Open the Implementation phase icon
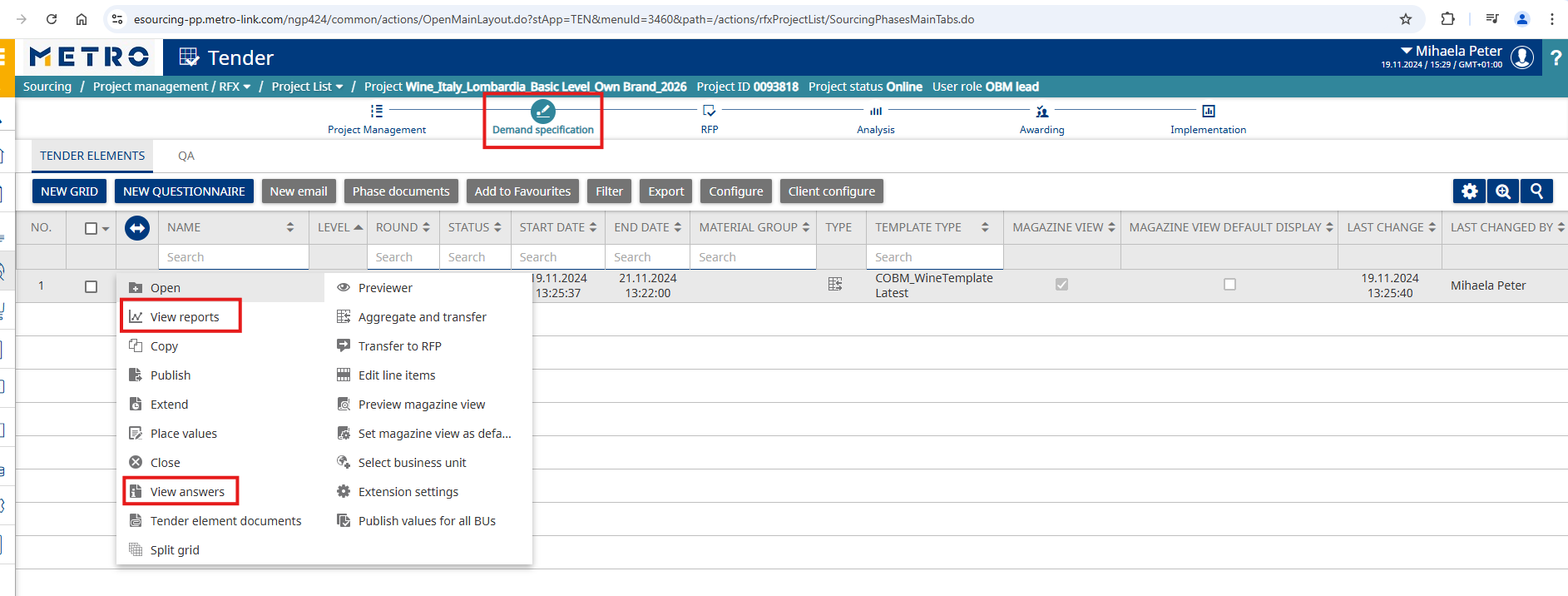Screen dimensions: 1568x596 [1209, 111]
